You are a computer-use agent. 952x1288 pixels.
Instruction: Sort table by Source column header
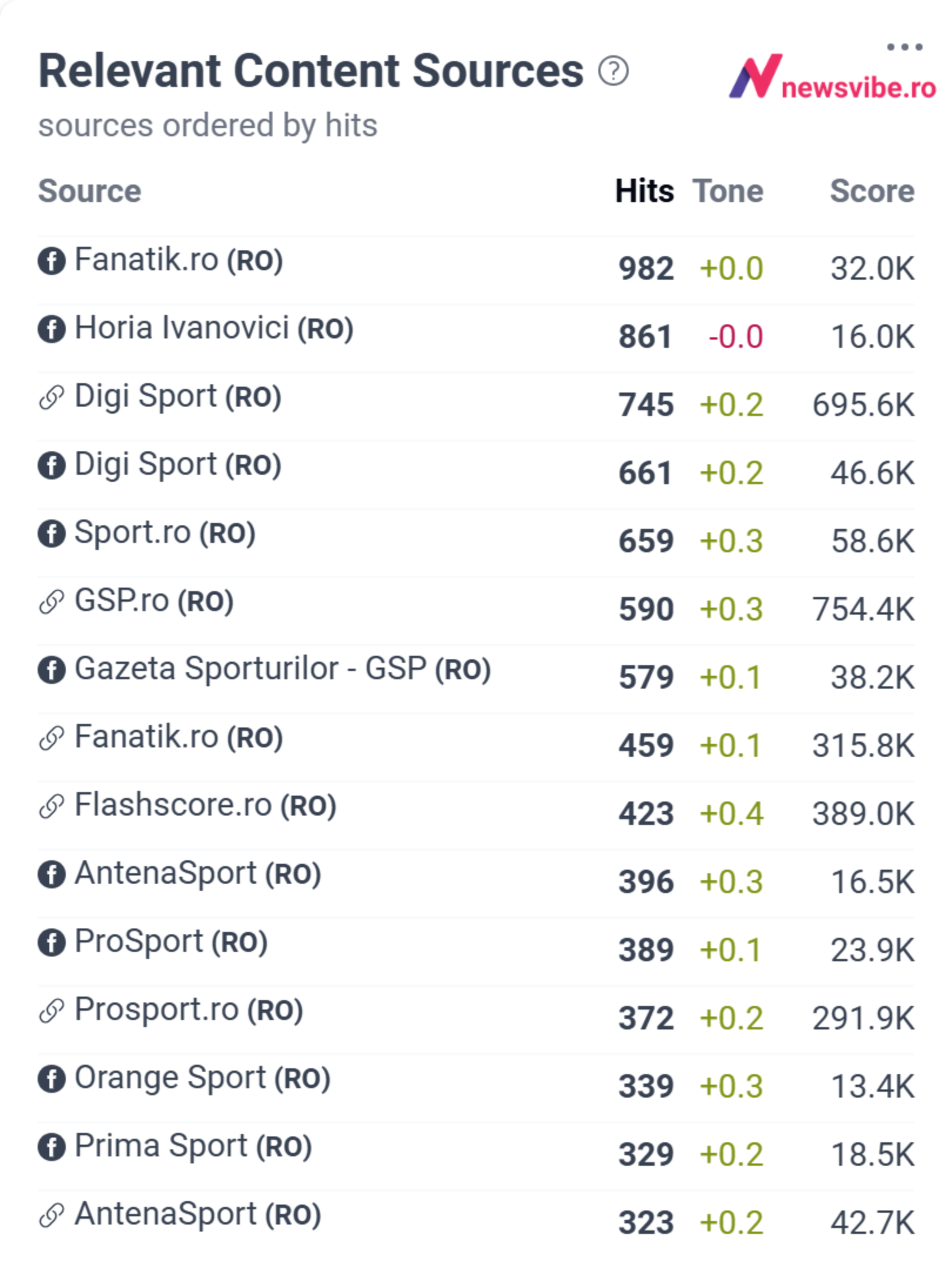[x=90, y=191]
